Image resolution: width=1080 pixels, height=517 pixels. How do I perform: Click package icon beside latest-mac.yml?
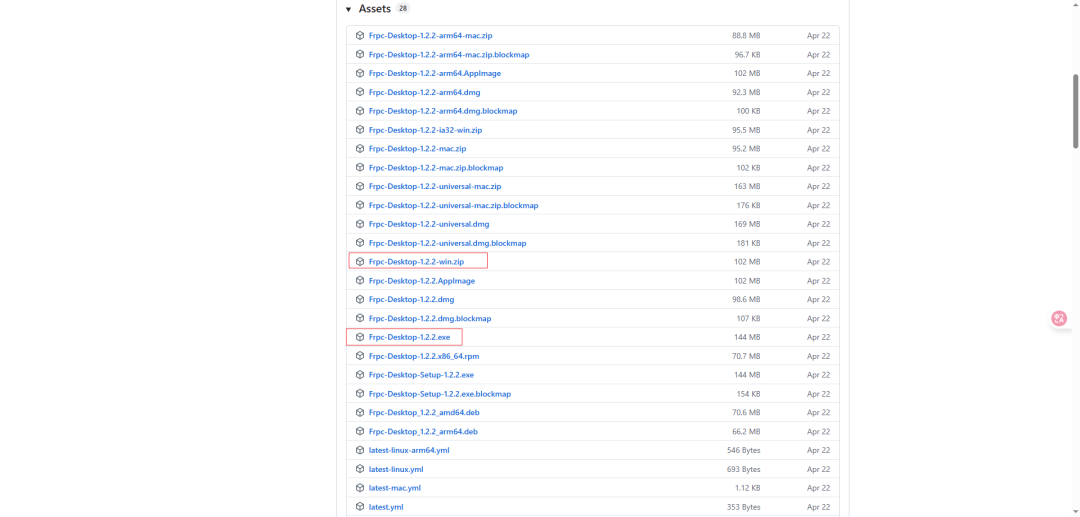[360, 488]
